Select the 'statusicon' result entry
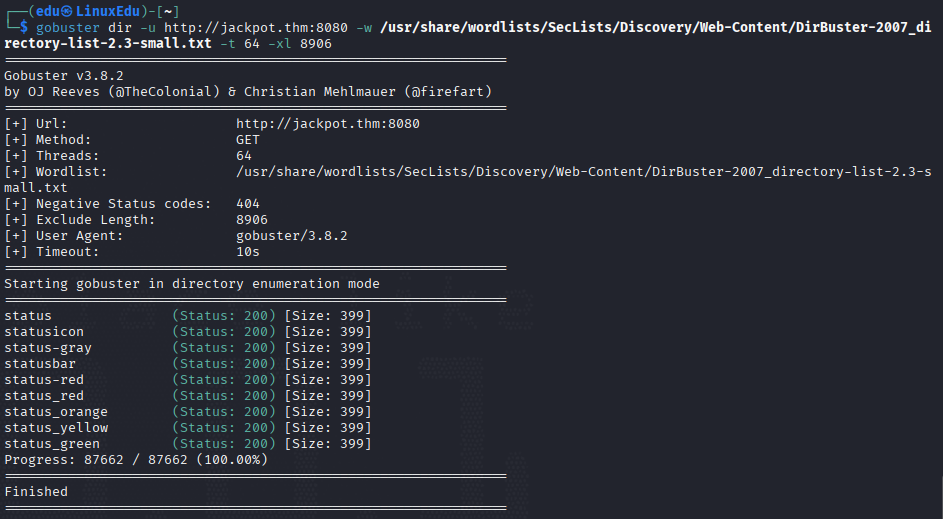 188,332
